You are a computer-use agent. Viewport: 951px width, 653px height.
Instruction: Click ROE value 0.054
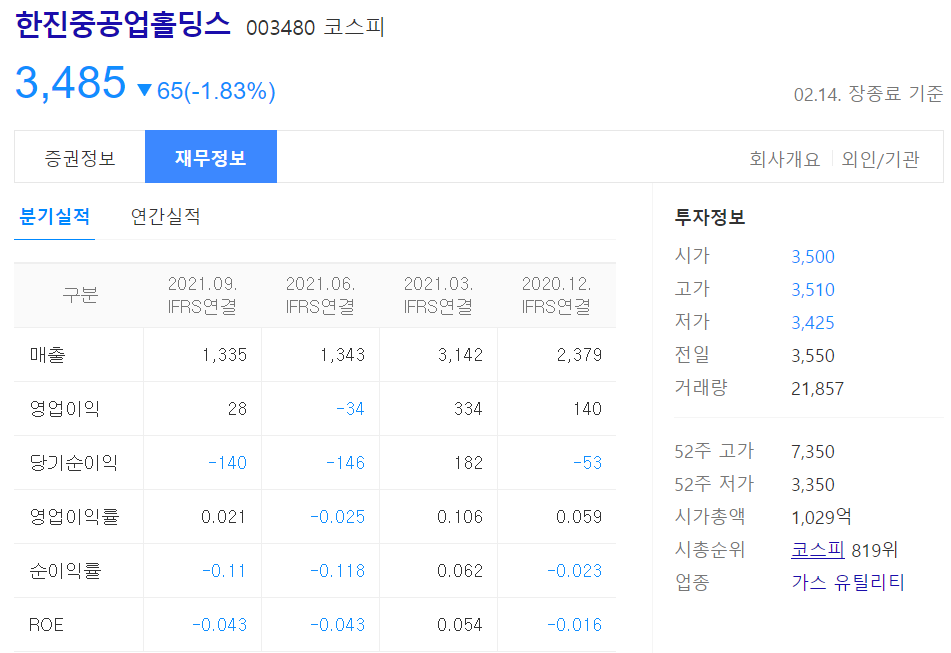coord(460,625)
